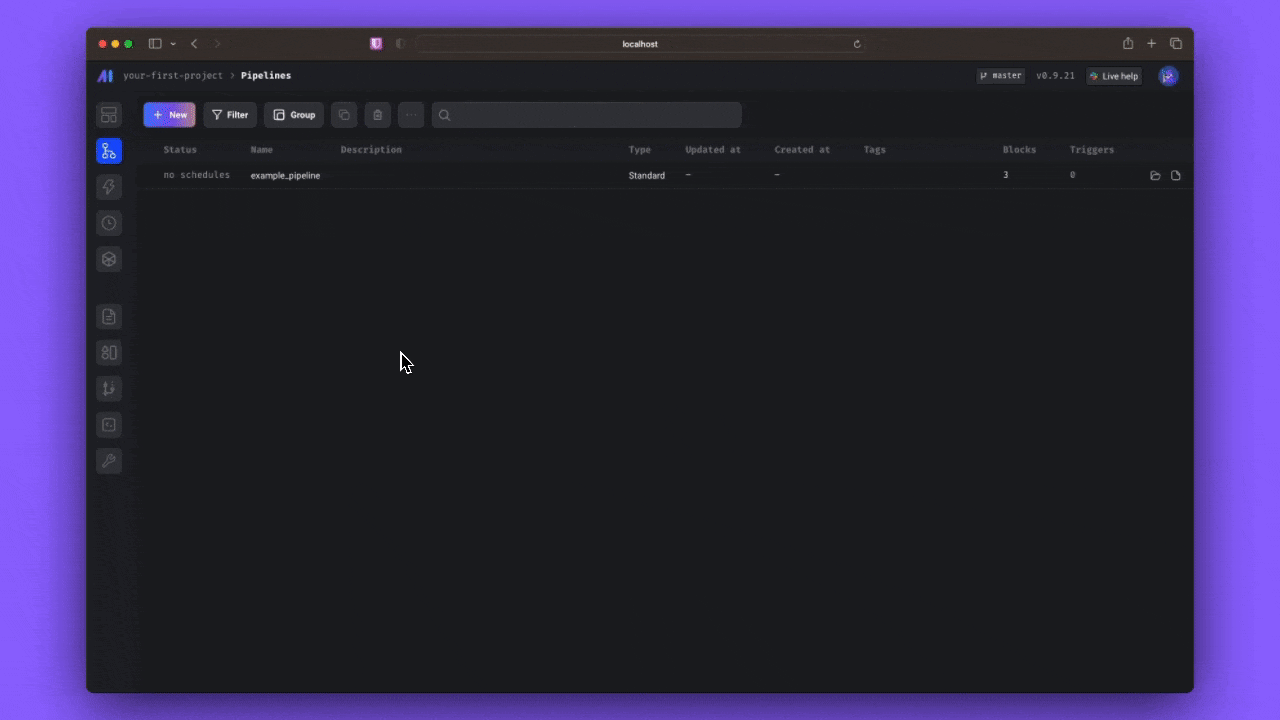Click the Mage logo in header
Screen dimensions: 1280x720
pyautogui.click(x=105, y=76)
